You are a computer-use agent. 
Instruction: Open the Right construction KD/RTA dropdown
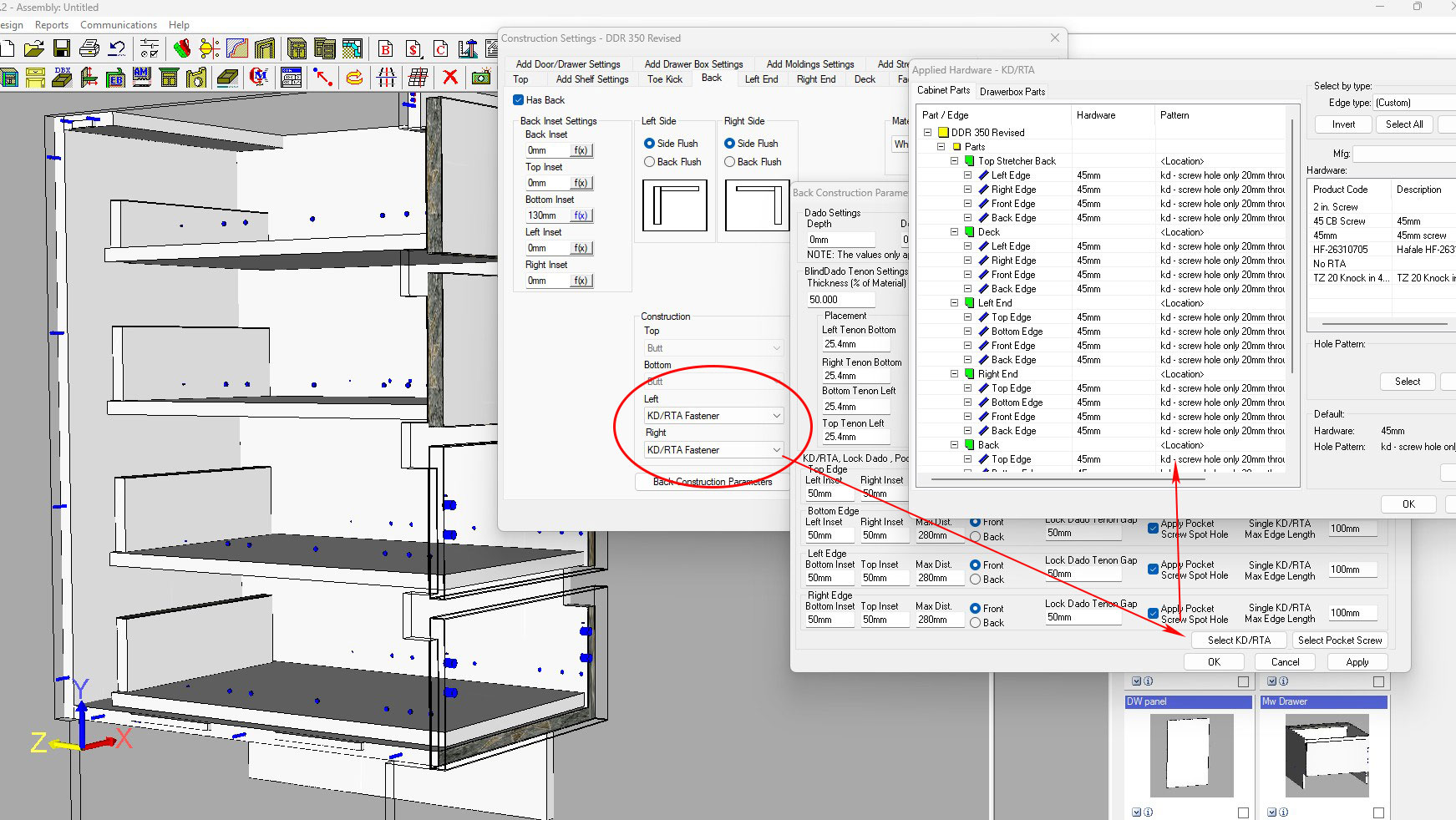[713, 450]
